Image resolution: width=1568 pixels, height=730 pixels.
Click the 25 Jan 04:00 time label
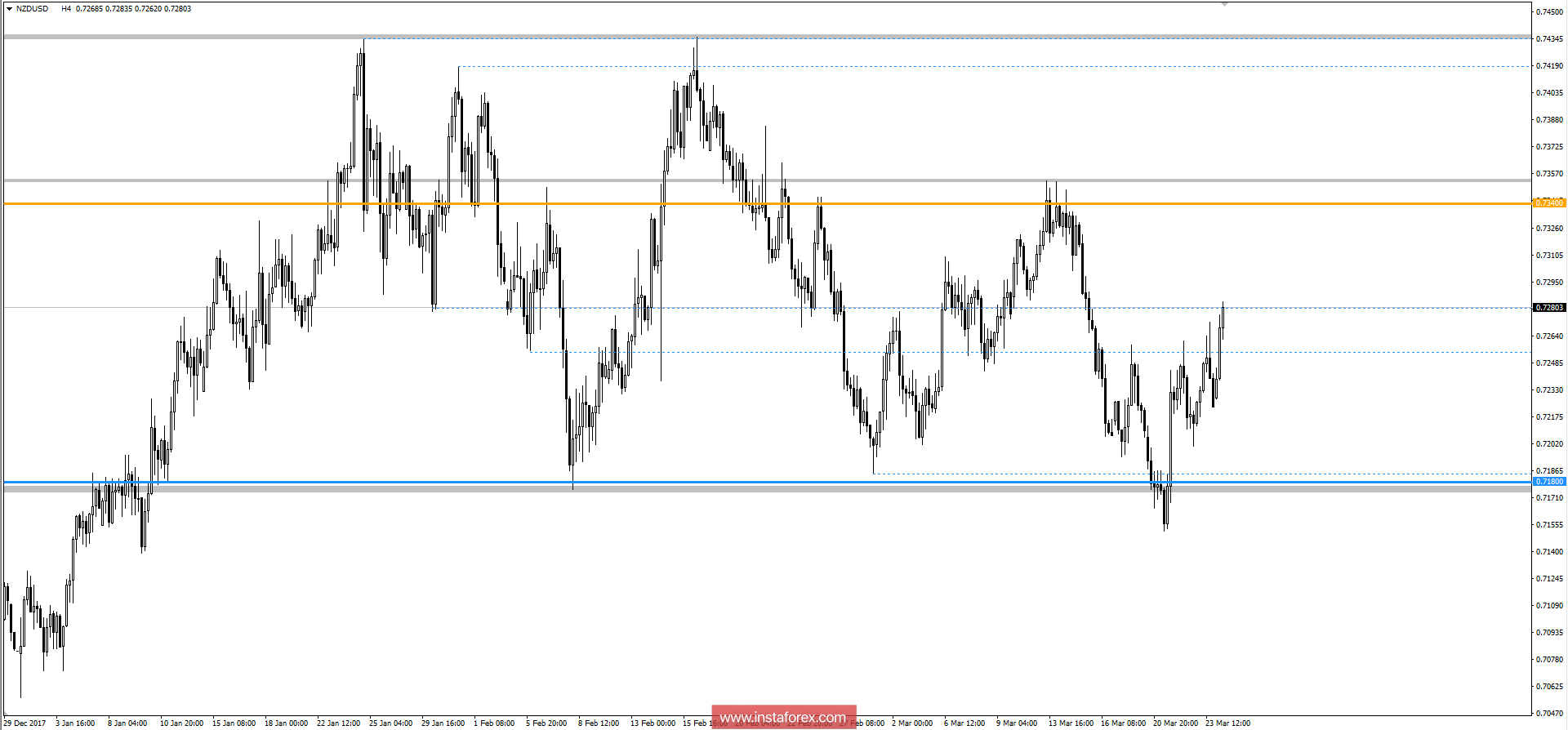click(x=390, y=723)
